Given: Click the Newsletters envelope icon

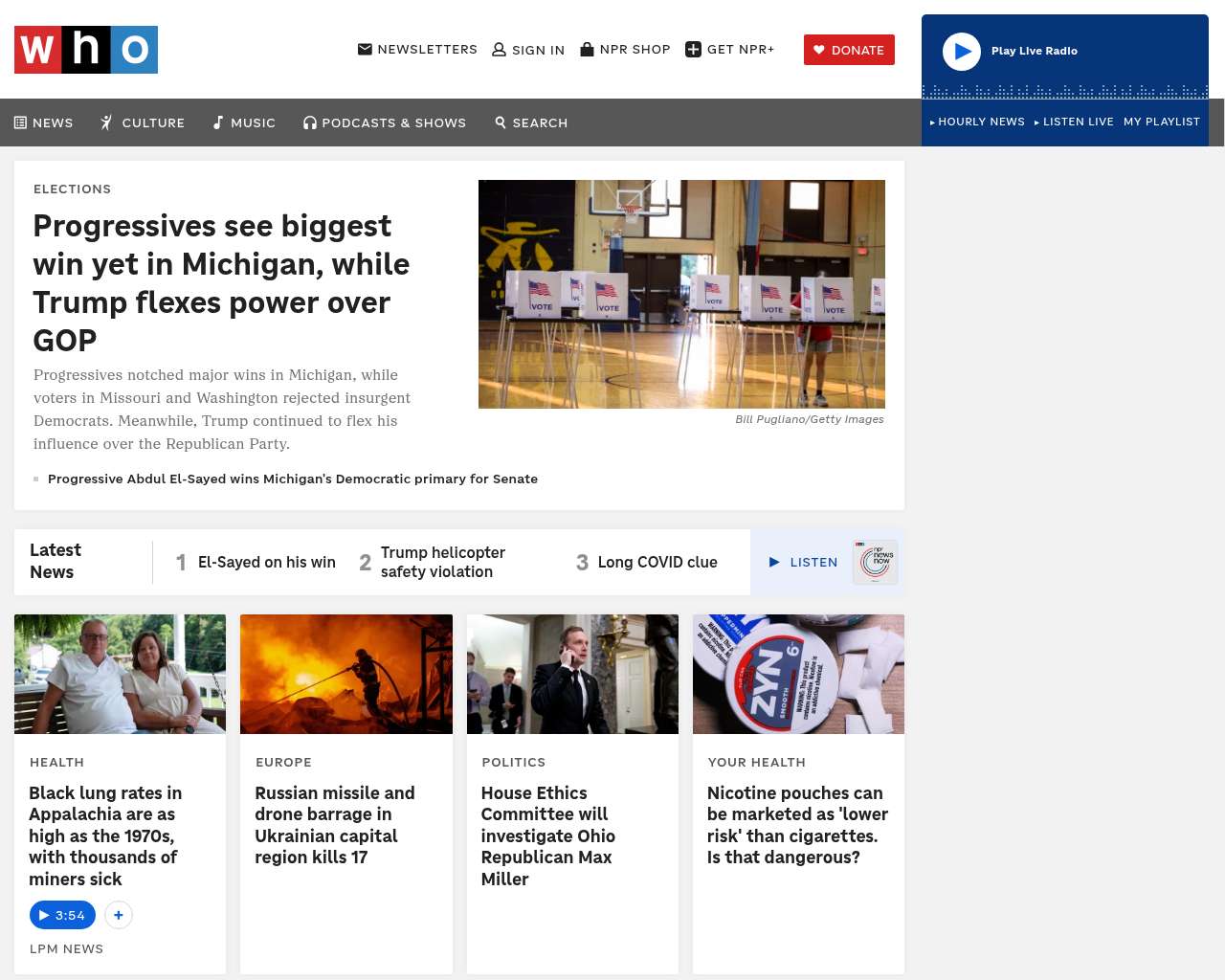Looking at the screenshot, I should click(x=365, y=49).
